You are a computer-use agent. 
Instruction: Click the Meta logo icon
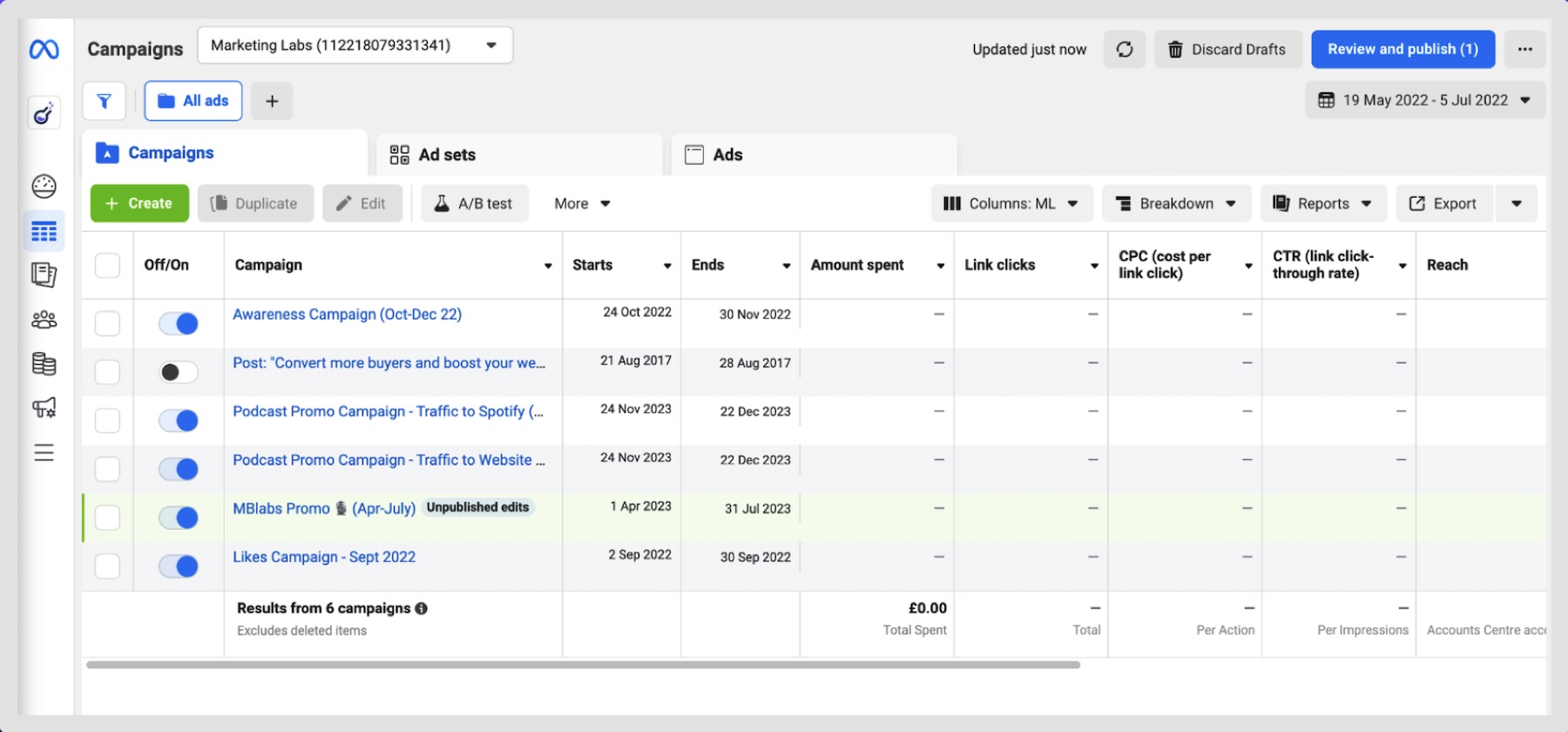[x=44, y=50]
